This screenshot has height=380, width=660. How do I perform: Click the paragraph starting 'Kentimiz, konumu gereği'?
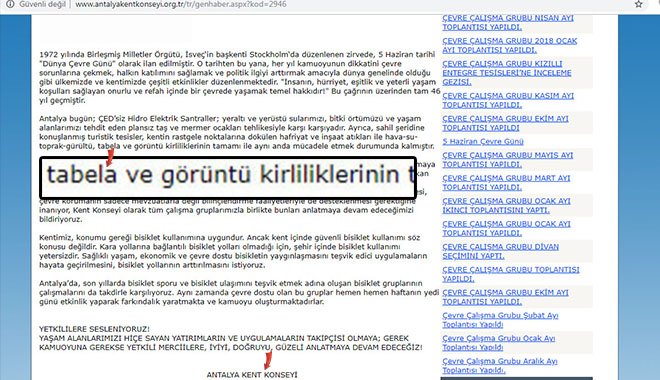pos(233,251)
